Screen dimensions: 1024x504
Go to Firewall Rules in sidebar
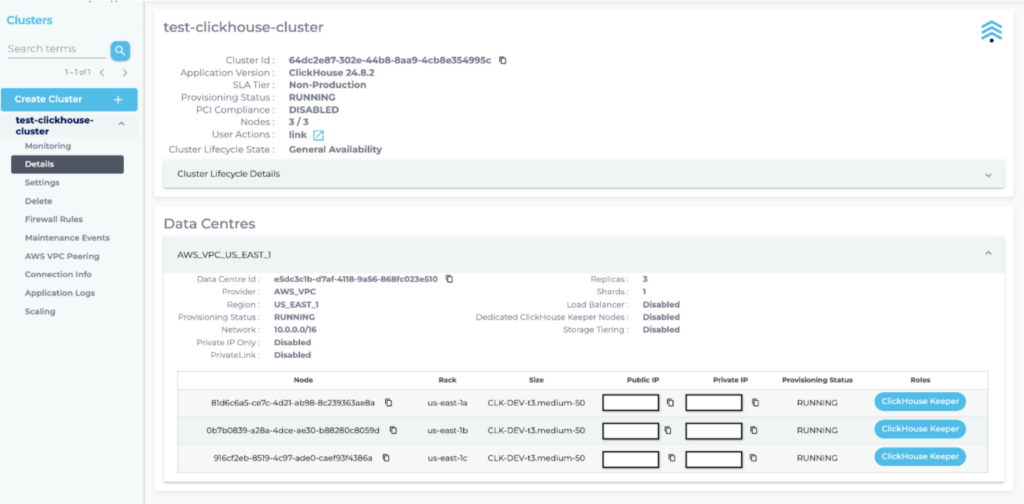tap(54, 219)
